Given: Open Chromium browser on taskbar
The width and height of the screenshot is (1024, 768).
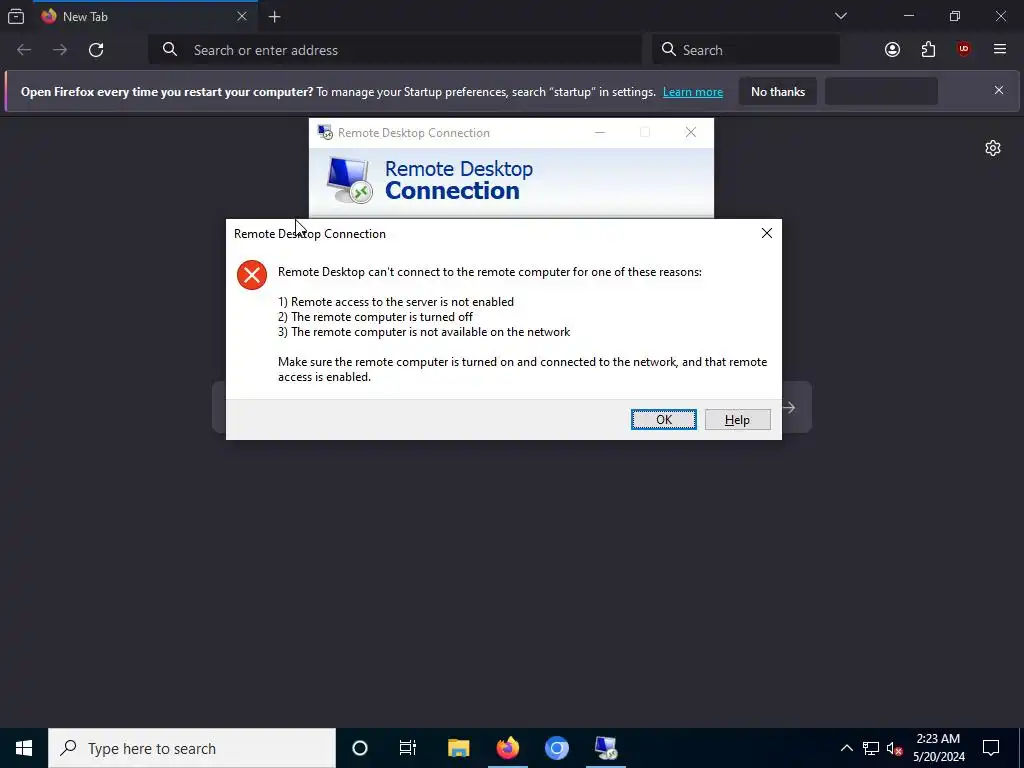Looking at the screenshot, I should [556, 748].
